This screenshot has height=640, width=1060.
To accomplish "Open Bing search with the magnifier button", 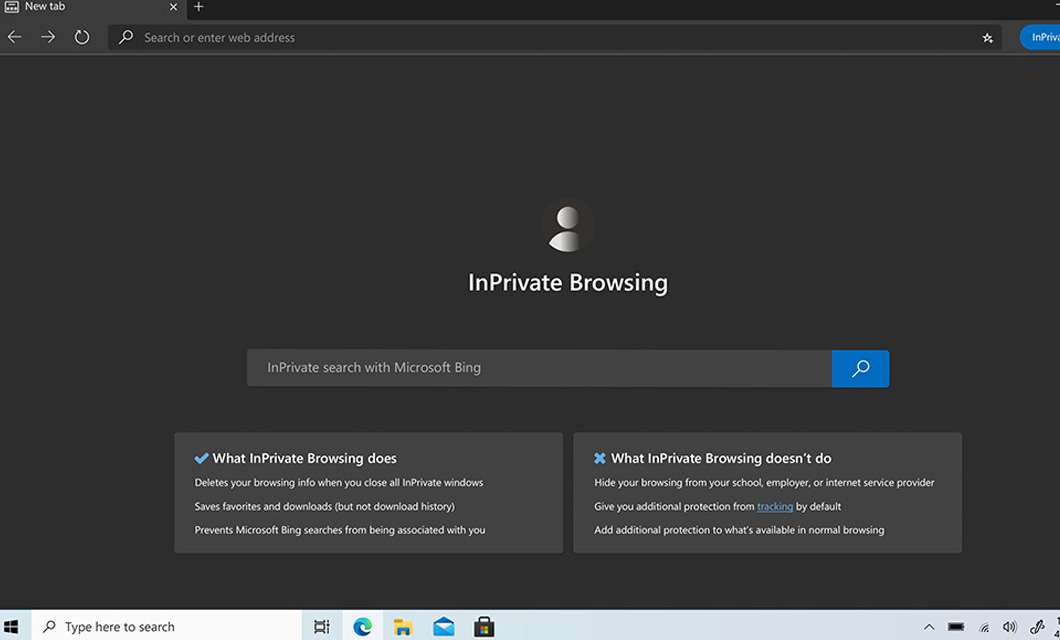I will pos(860,367).
